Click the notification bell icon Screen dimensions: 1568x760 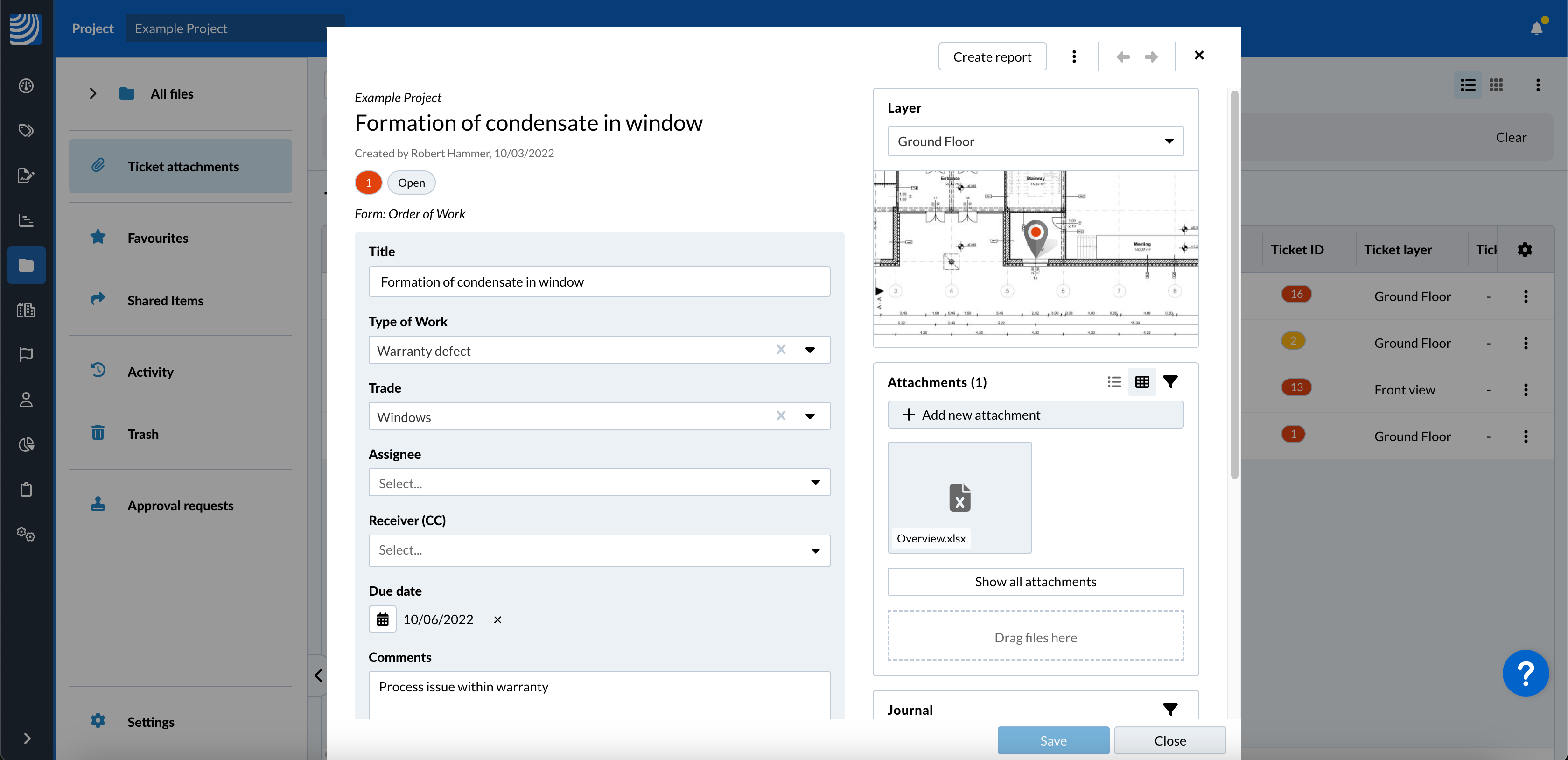click(1536, 28)
